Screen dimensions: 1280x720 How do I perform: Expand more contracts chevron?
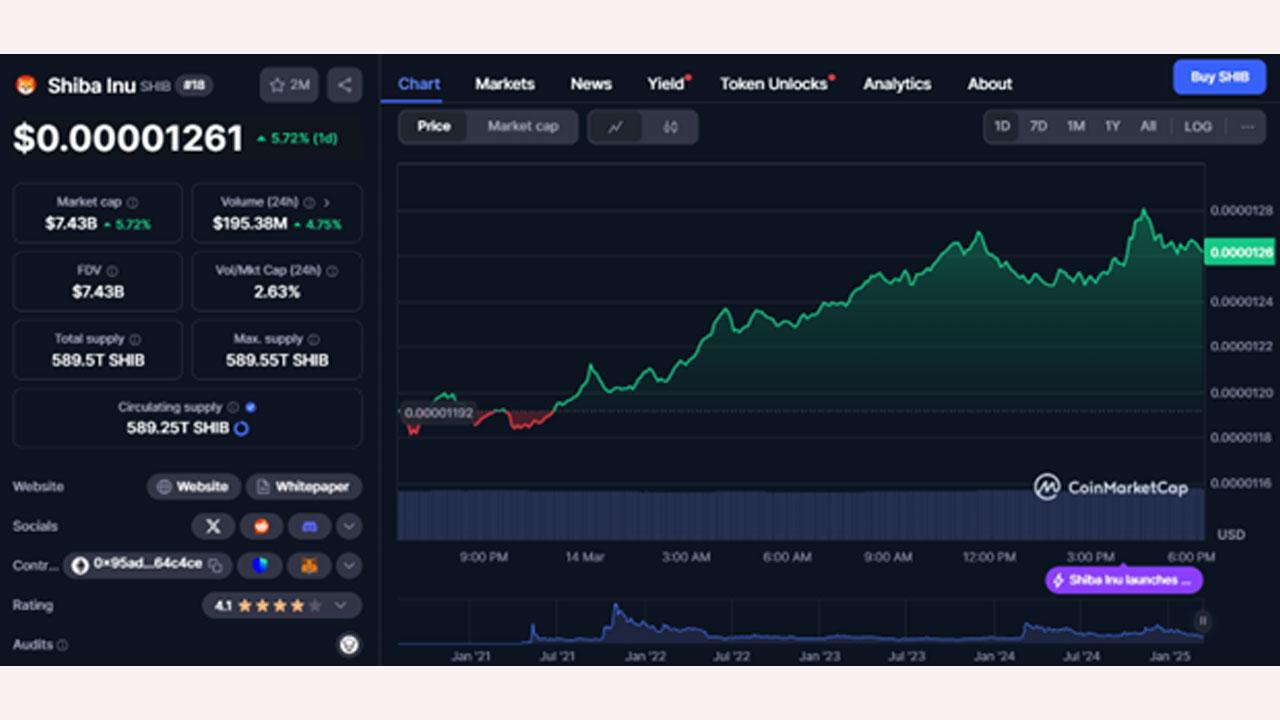pos(348,566)
